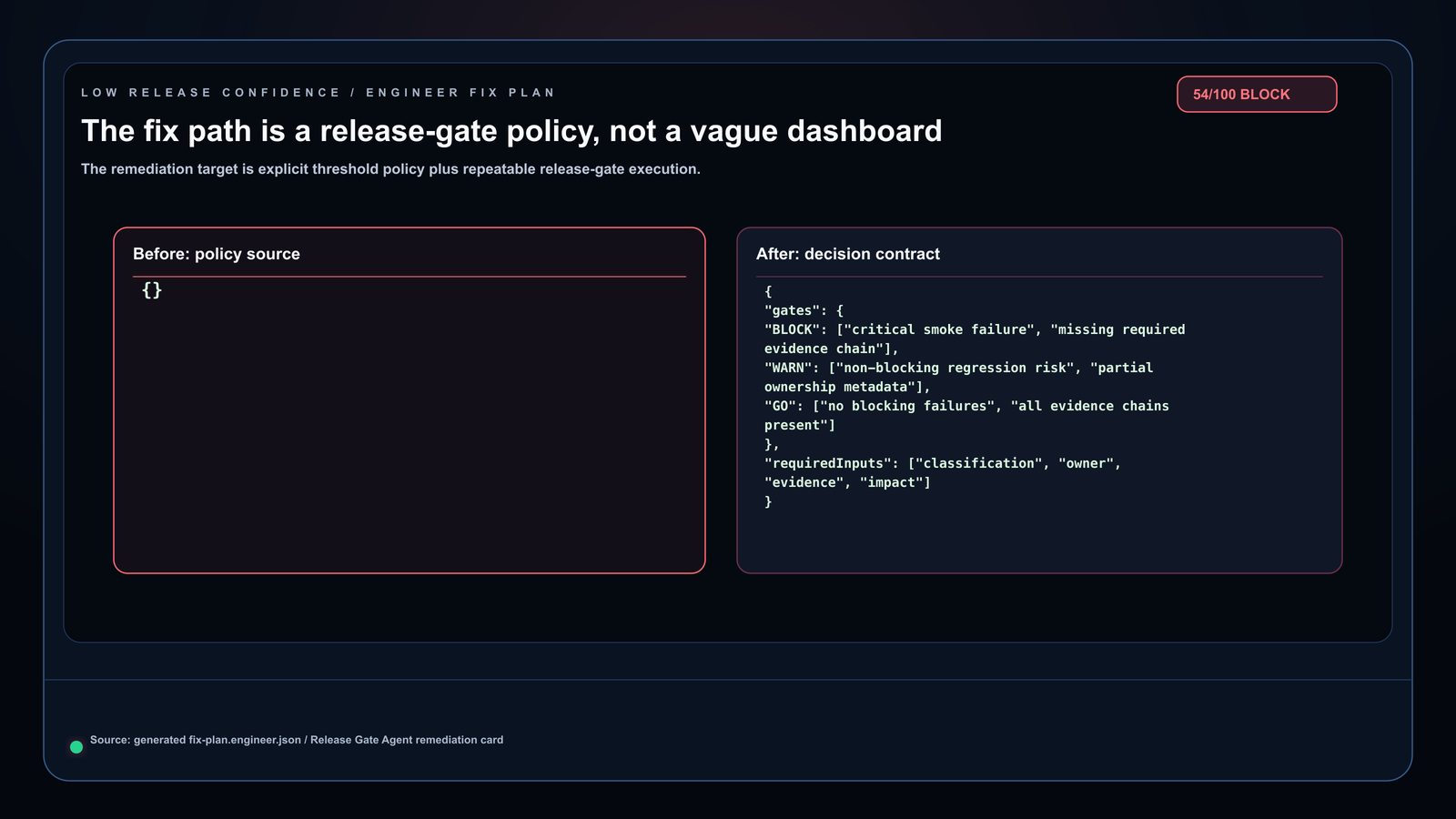
Task: Click the 'After: decision contract' heading
Action: pyautogui.click(x=848, y=254)
